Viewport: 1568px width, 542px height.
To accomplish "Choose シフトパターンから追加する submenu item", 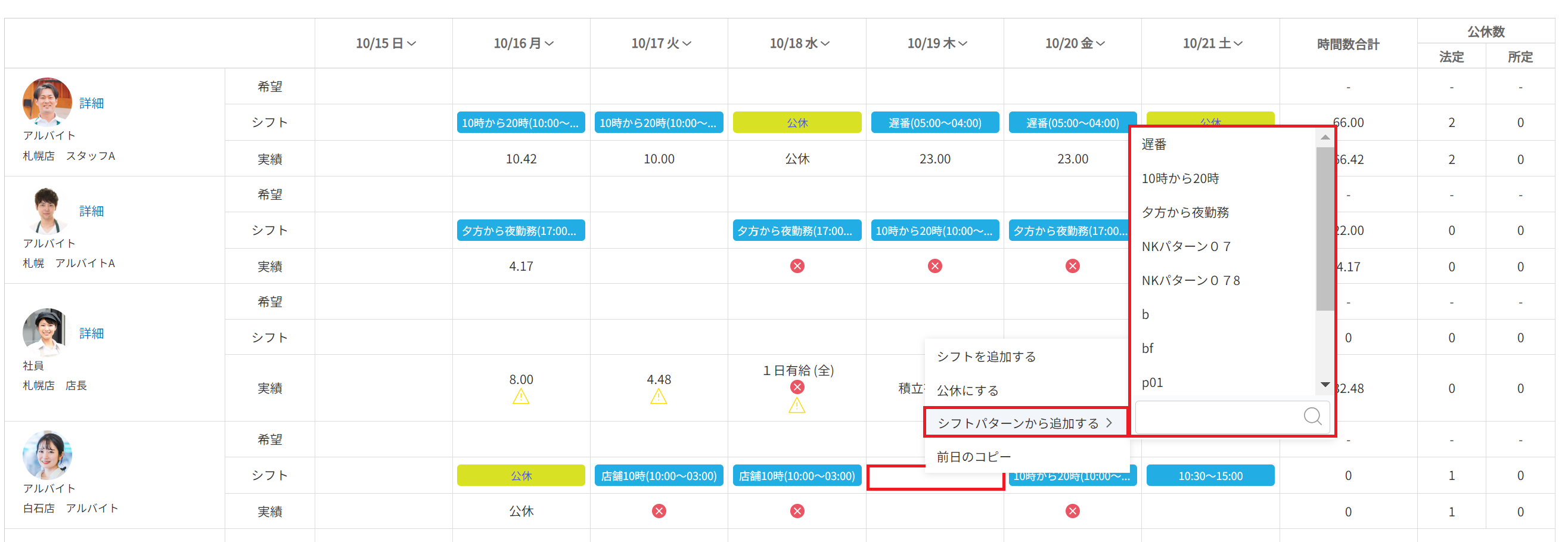I will pos(1025,423).
